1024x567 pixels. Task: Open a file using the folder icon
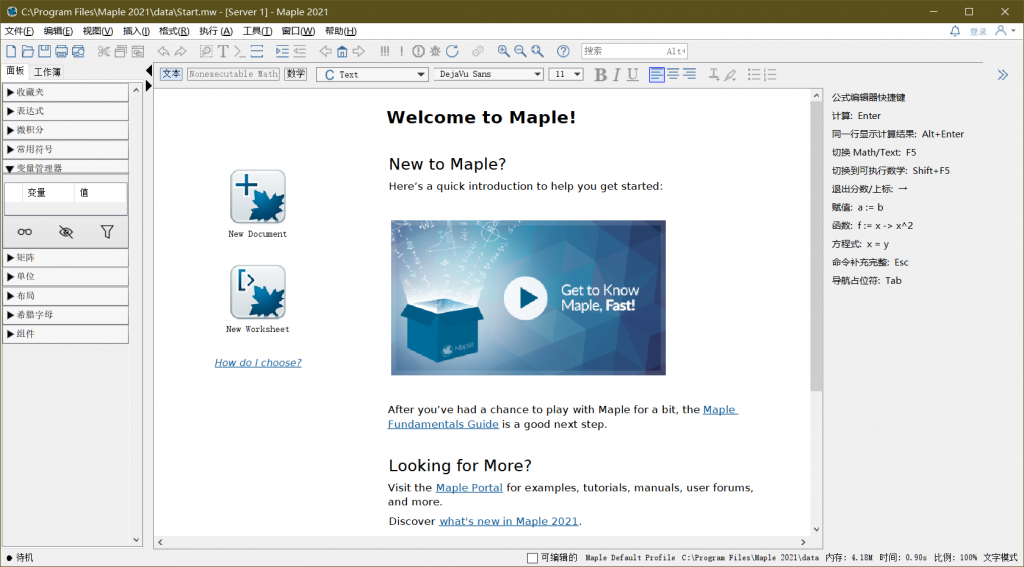pyautogui.click(x=27, y=51)
